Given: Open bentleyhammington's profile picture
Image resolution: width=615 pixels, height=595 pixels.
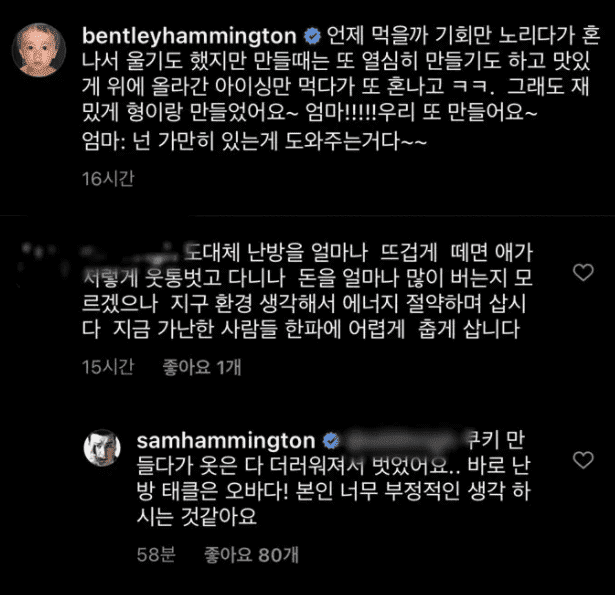Looking at the screenshot, I should (39, 50).
